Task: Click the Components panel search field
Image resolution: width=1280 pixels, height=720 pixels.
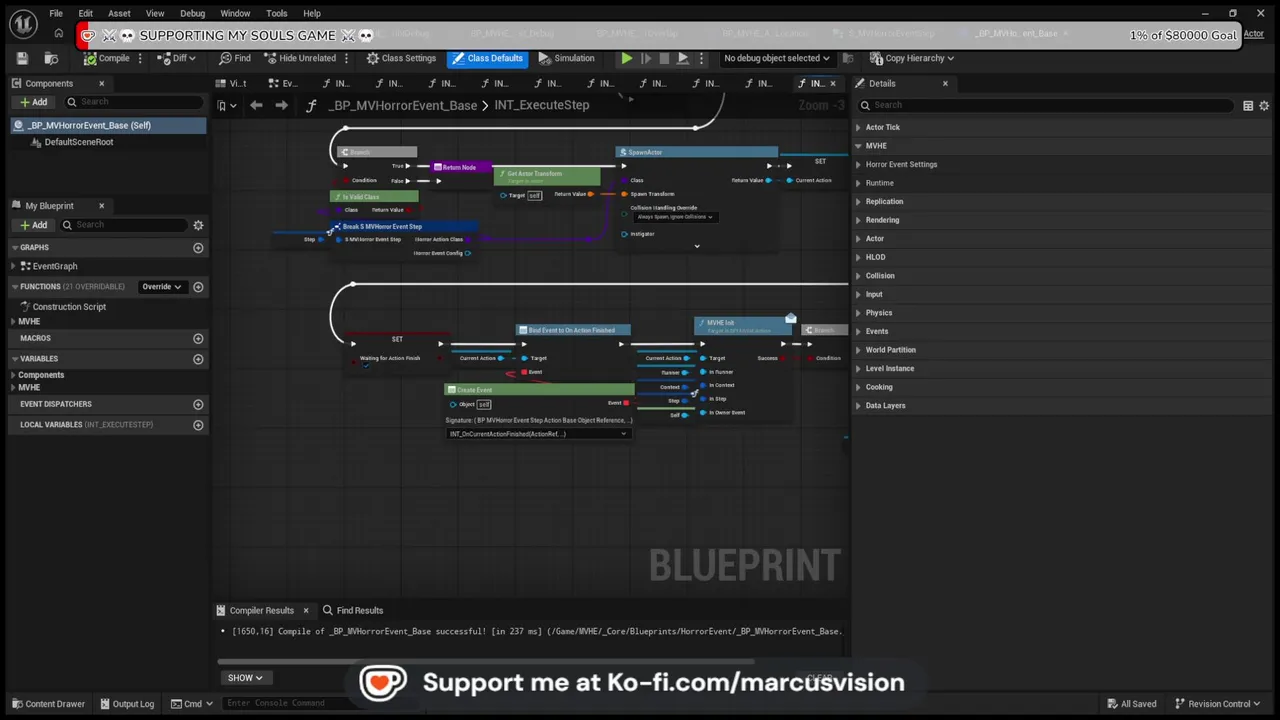Action: 135,102
